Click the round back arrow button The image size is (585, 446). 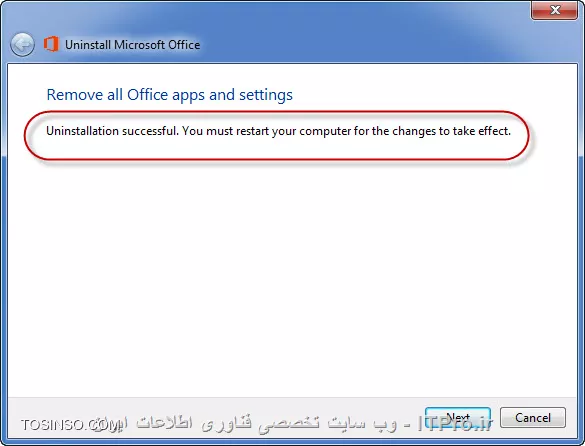point(22,45)
